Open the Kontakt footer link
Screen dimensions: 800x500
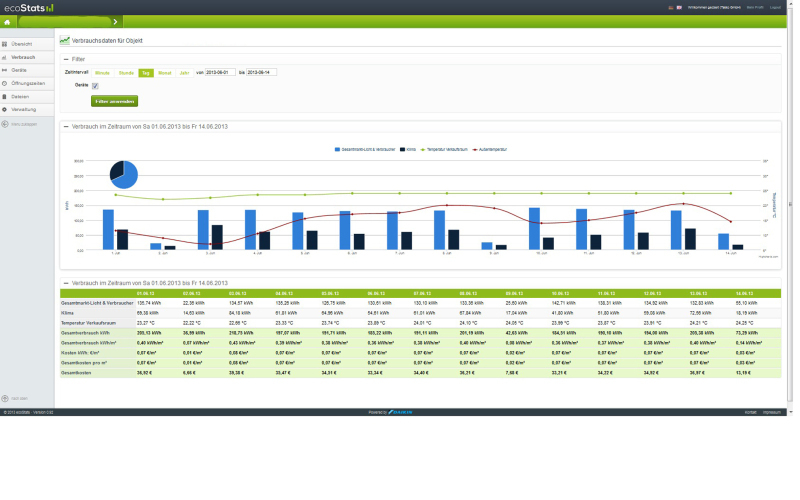[750, 412]
